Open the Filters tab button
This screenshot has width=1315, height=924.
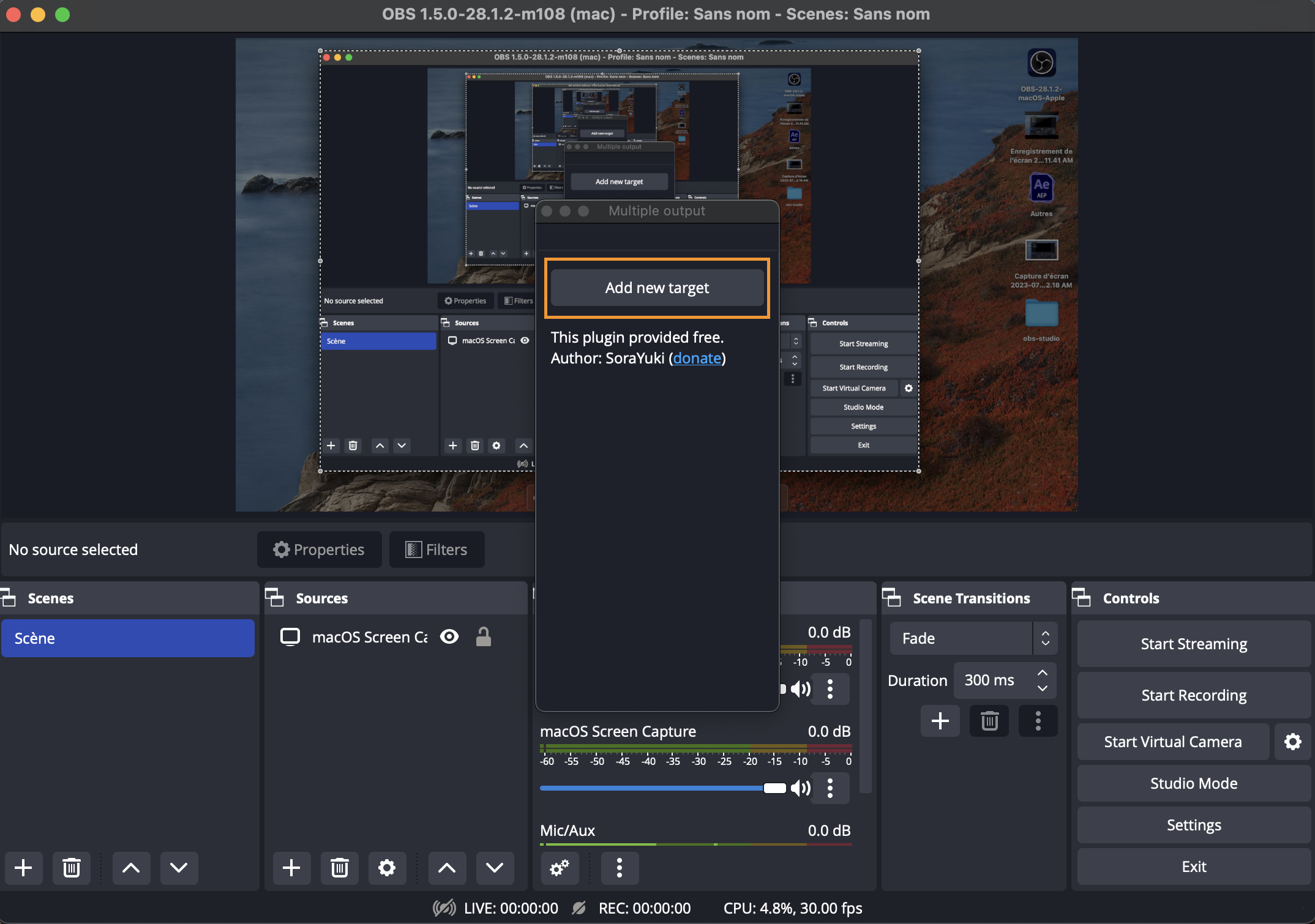pyautogui.click(x=436, y=550)
